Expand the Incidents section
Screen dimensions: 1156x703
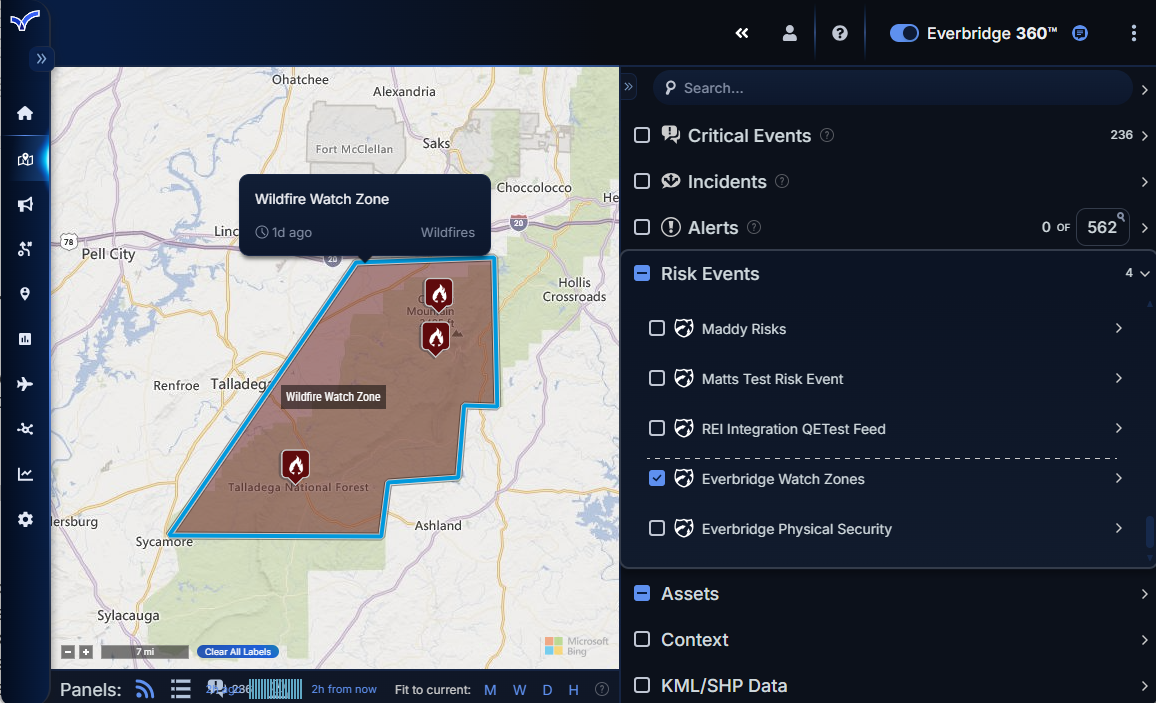[1144, 182]
